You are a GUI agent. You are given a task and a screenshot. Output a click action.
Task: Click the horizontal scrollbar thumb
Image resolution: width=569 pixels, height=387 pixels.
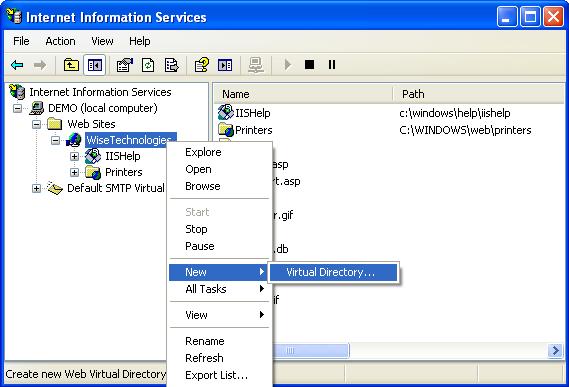pos(311,351)
